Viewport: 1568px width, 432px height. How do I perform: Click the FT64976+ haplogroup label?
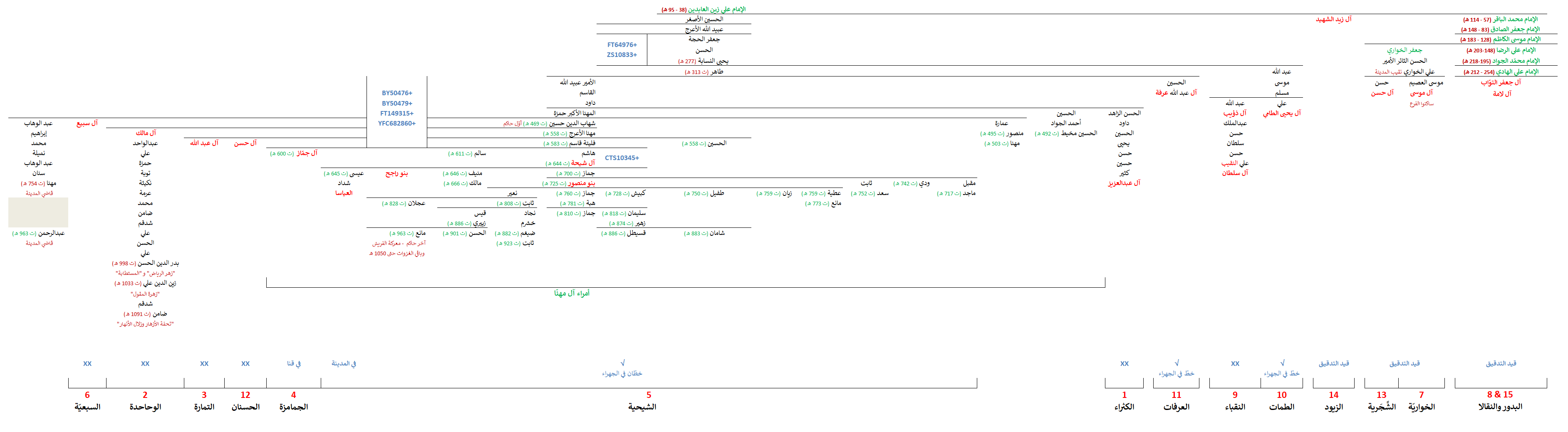point(622,45)
